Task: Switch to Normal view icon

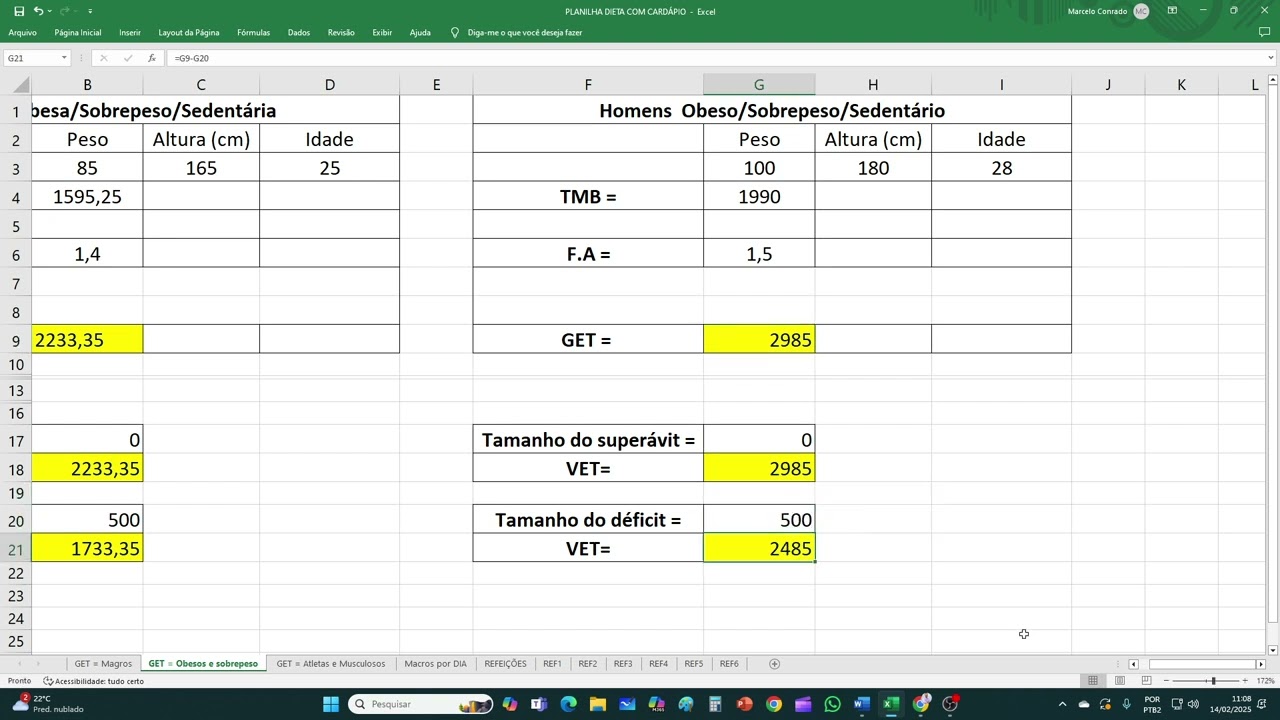Action: click(1093, 681)
